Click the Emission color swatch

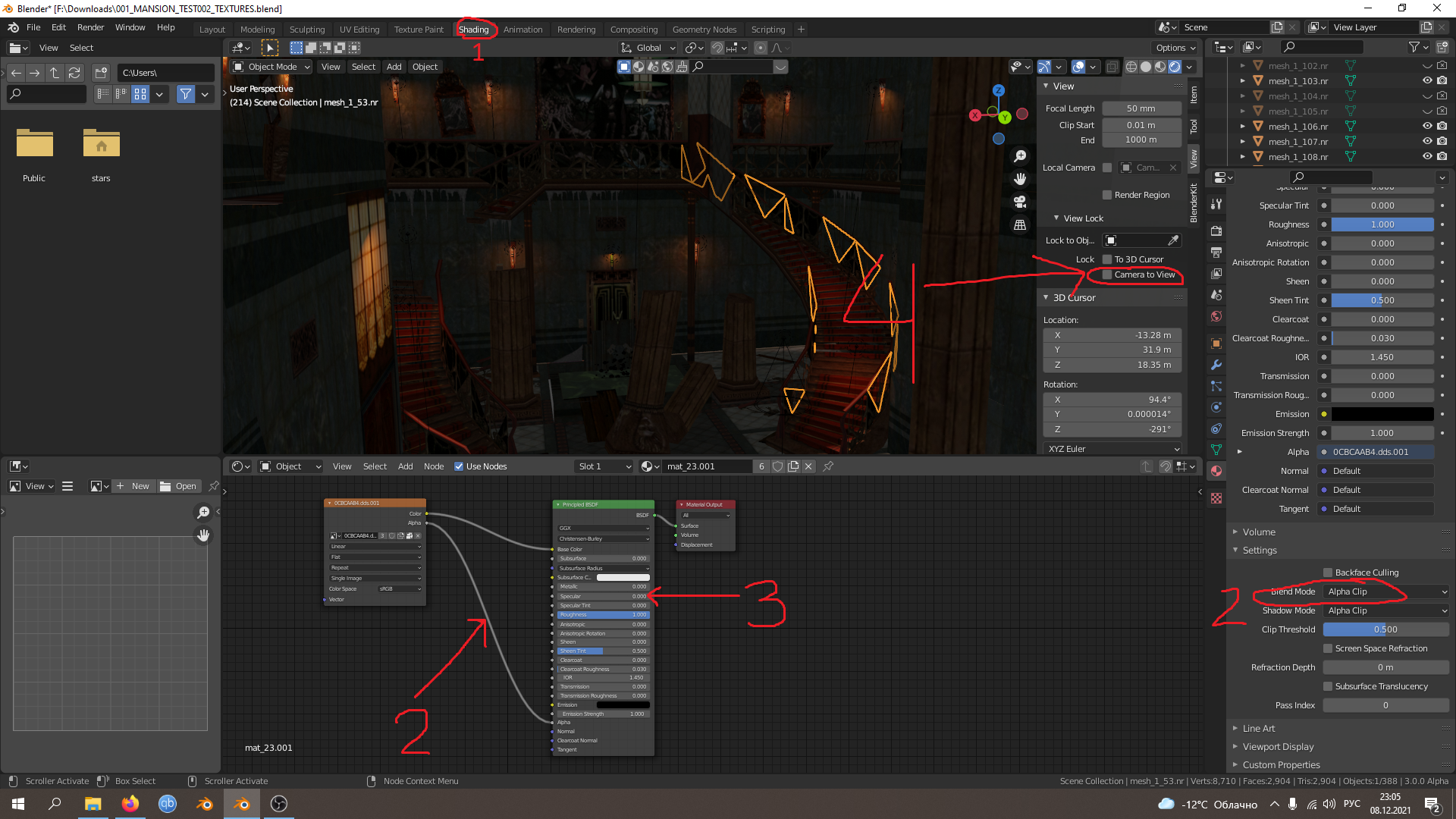1382,414
